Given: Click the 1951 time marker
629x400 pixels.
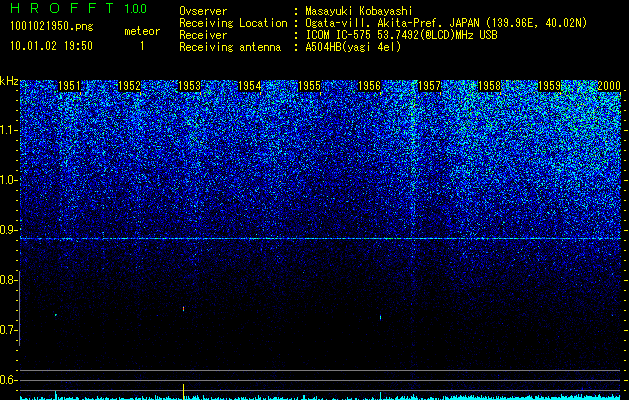Looking at the screenshot, I should [69, 86].
